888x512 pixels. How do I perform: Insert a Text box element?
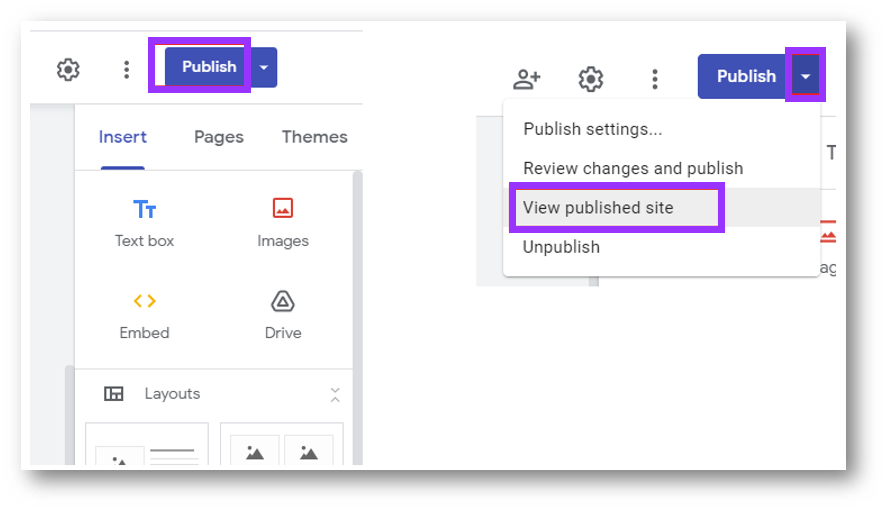pos(144,222)
